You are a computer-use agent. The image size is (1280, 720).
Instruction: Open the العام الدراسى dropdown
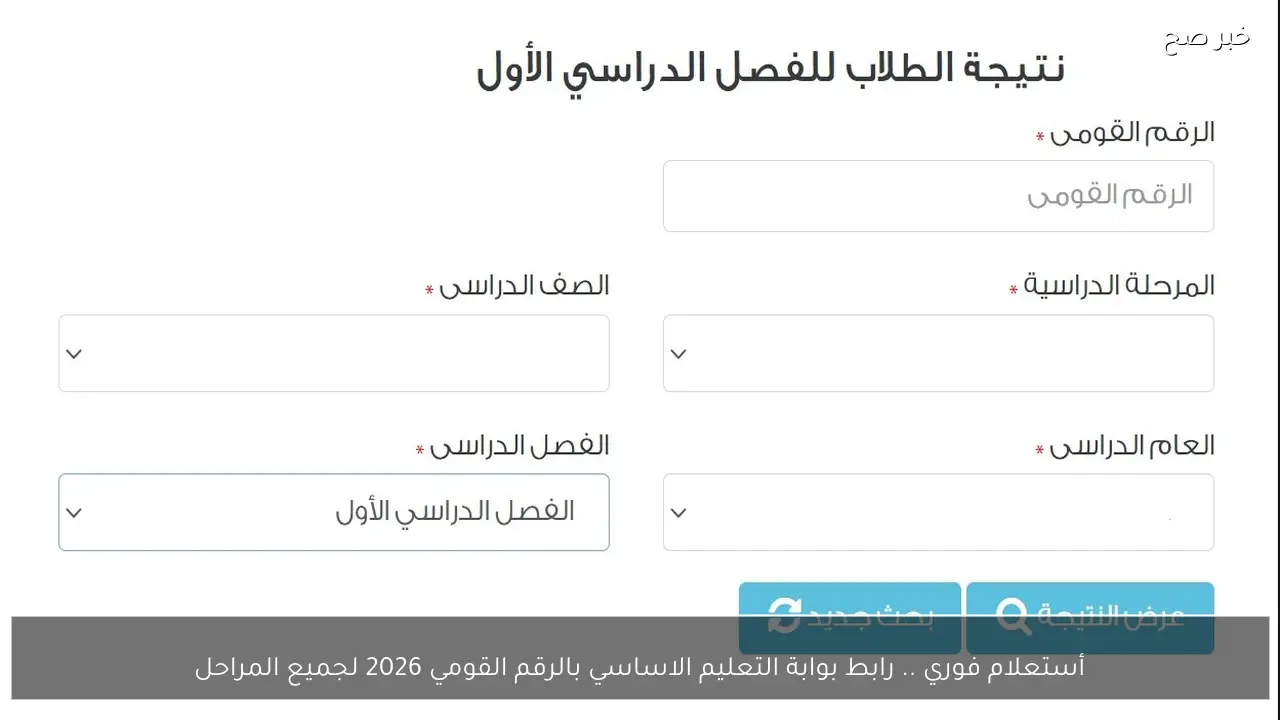pyautogui.click(x=938, y=512)
